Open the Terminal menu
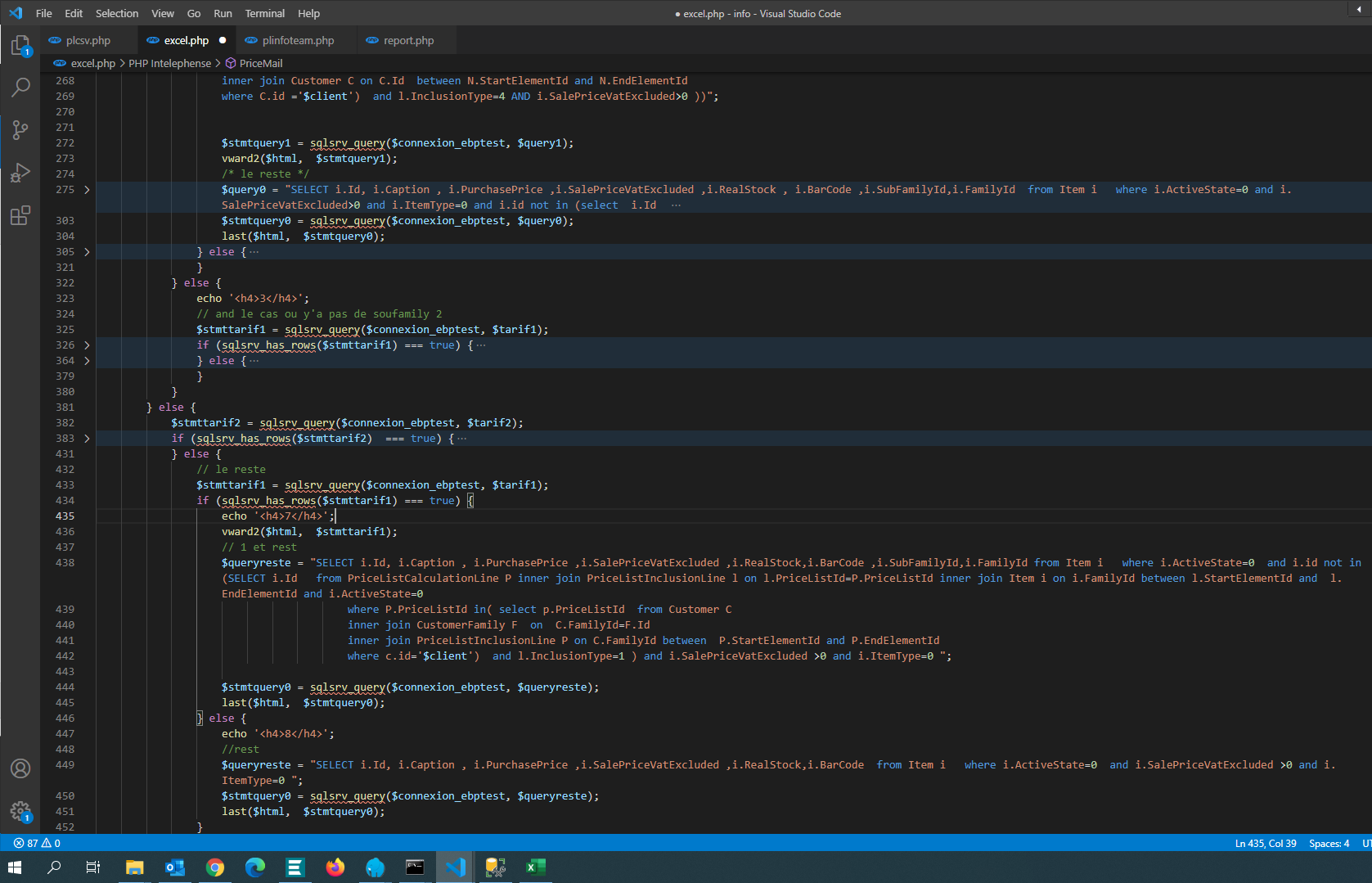The image size is (1372, 883). (x=265, y=13)
